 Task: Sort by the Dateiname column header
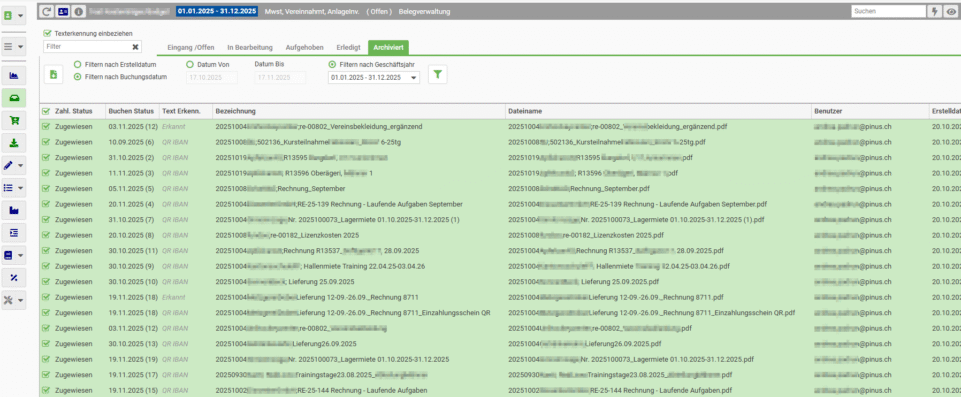(x=525, y=112)
